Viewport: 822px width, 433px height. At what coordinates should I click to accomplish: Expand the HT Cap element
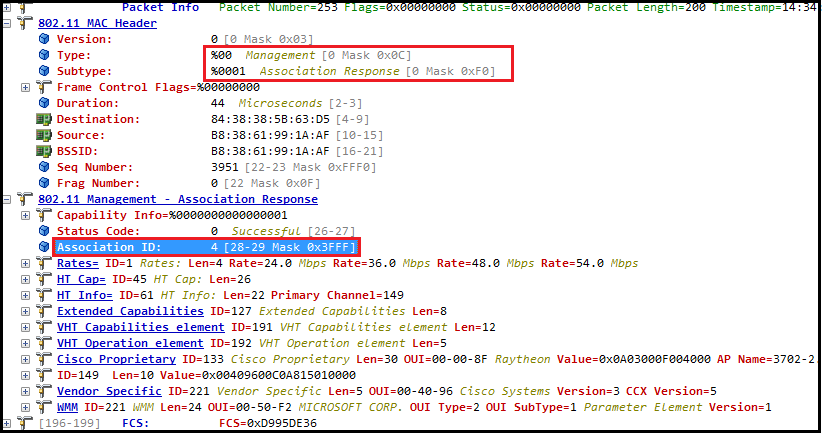pyautogui.click(x=26, y=279)
